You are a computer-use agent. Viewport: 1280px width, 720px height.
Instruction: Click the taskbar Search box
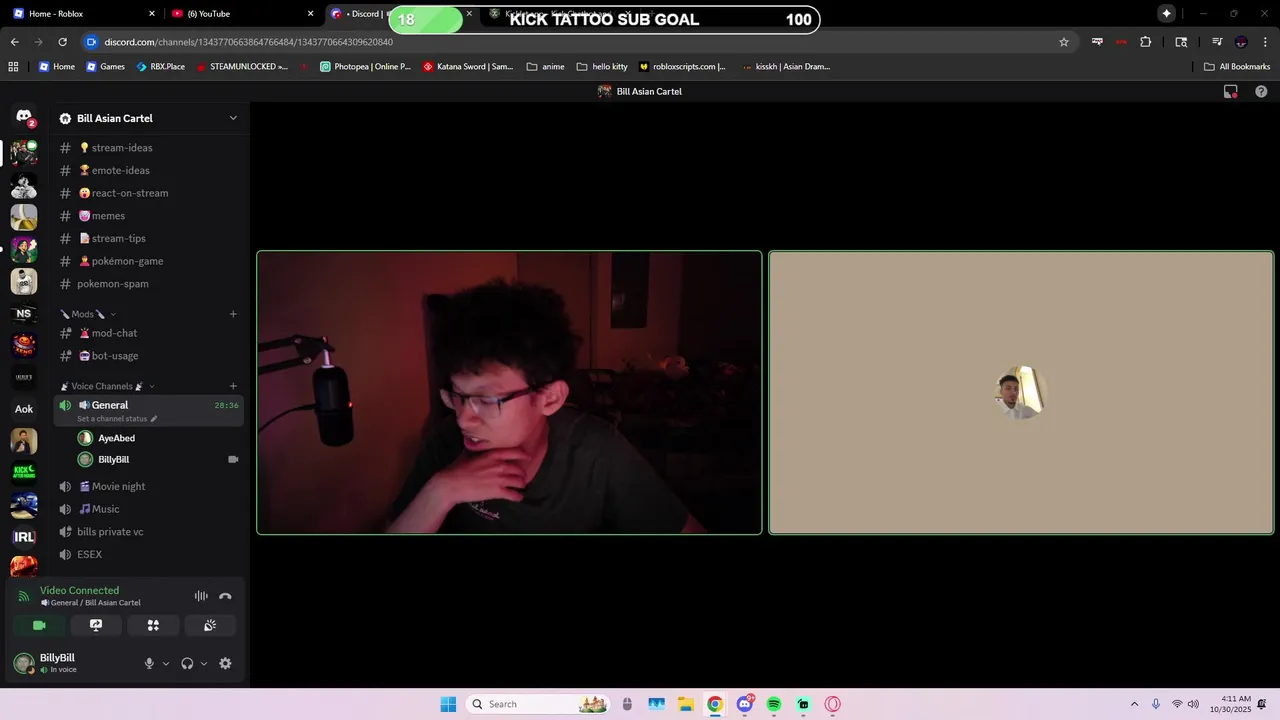[539, 704]
